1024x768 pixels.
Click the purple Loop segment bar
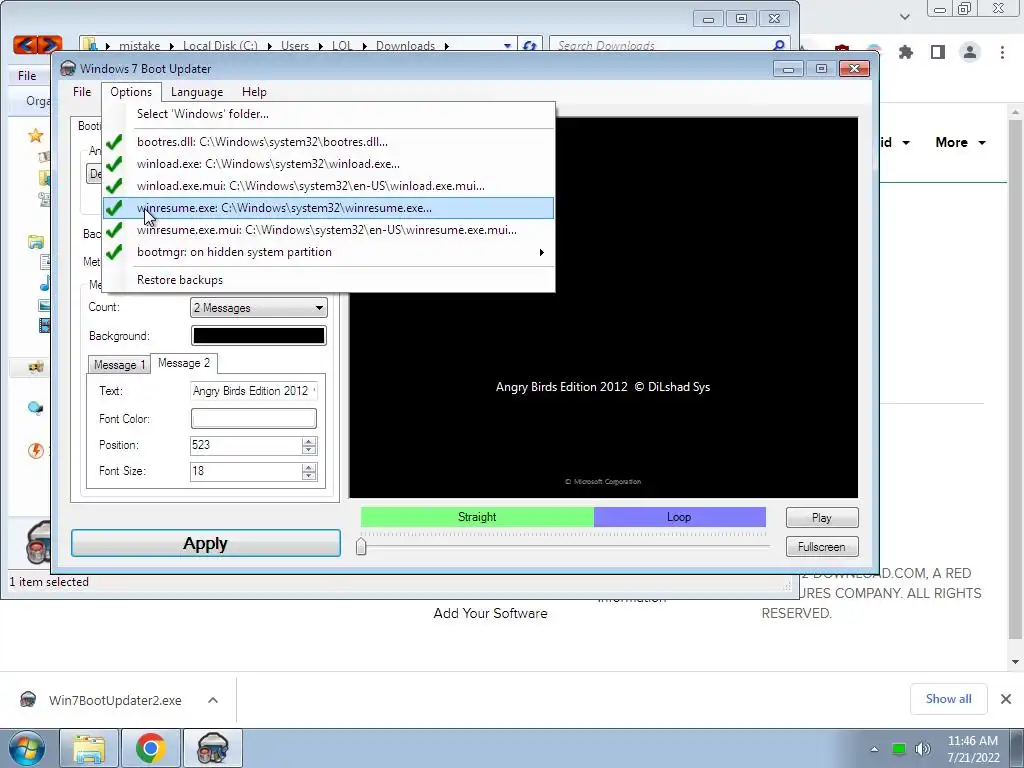(x=679, y=517)
